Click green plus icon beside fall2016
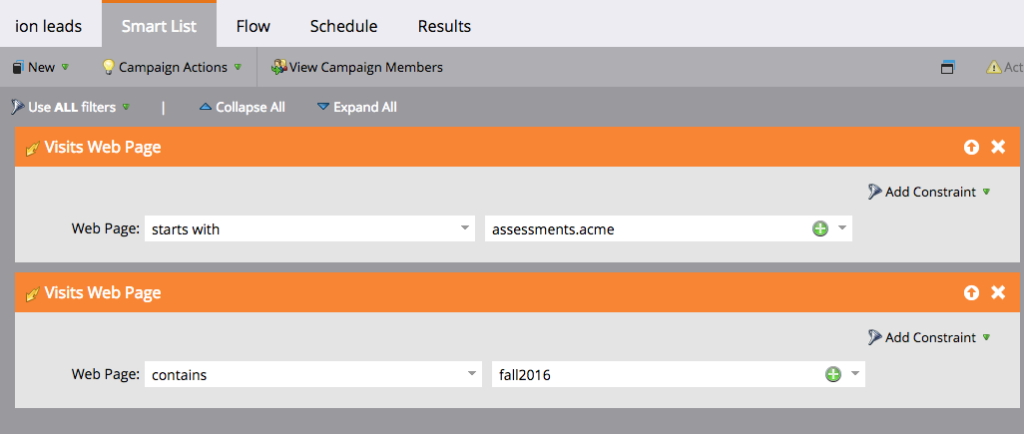This screenshot has width=1024, height=434. click(x=832, y=375)
